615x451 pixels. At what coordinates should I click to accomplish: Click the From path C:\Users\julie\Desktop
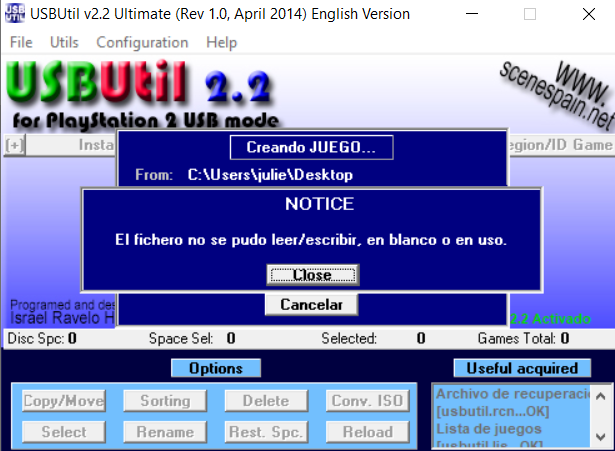click(270, 175)
